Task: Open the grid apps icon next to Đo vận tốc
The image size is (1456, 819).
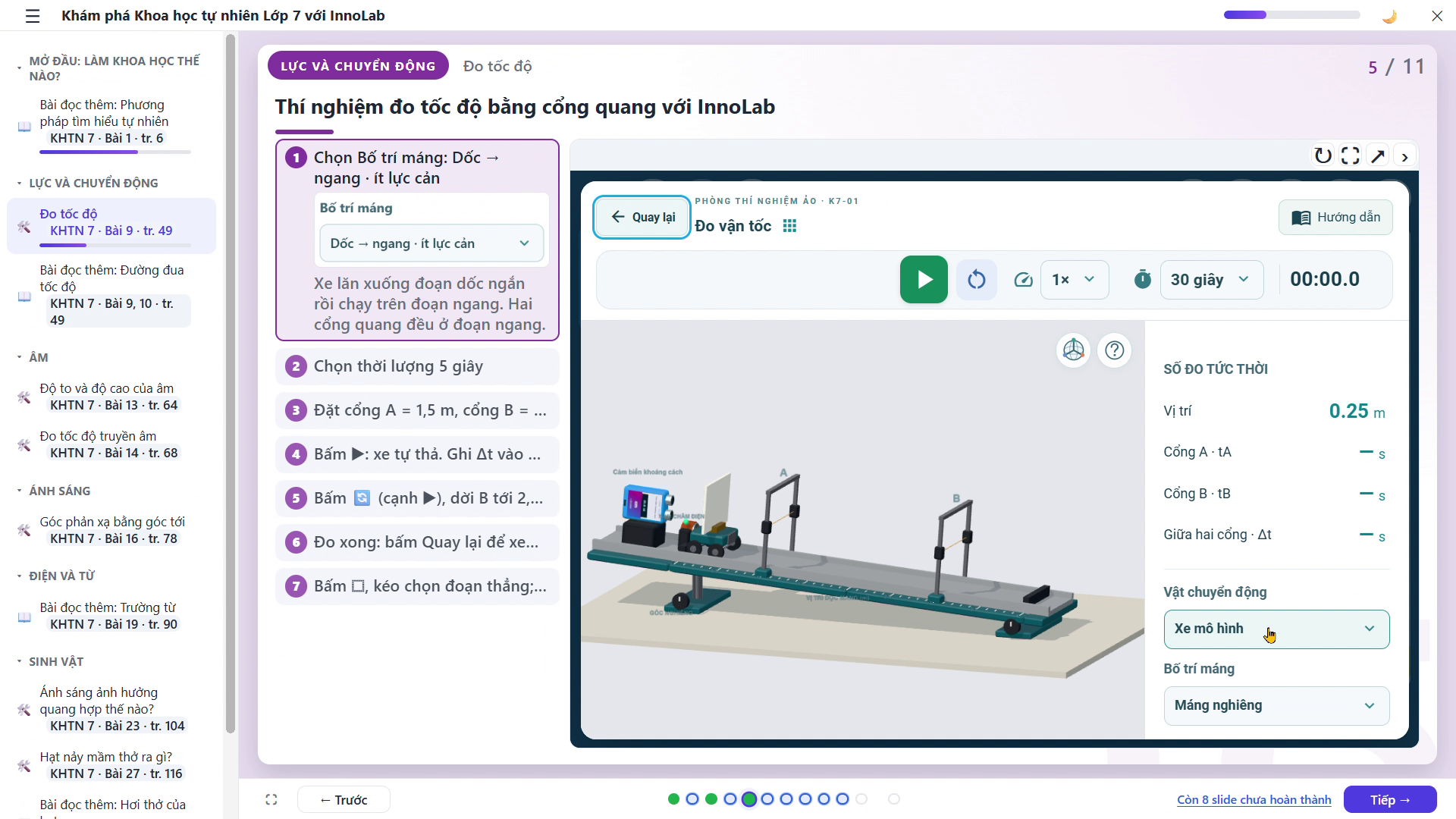Action: 789,226
